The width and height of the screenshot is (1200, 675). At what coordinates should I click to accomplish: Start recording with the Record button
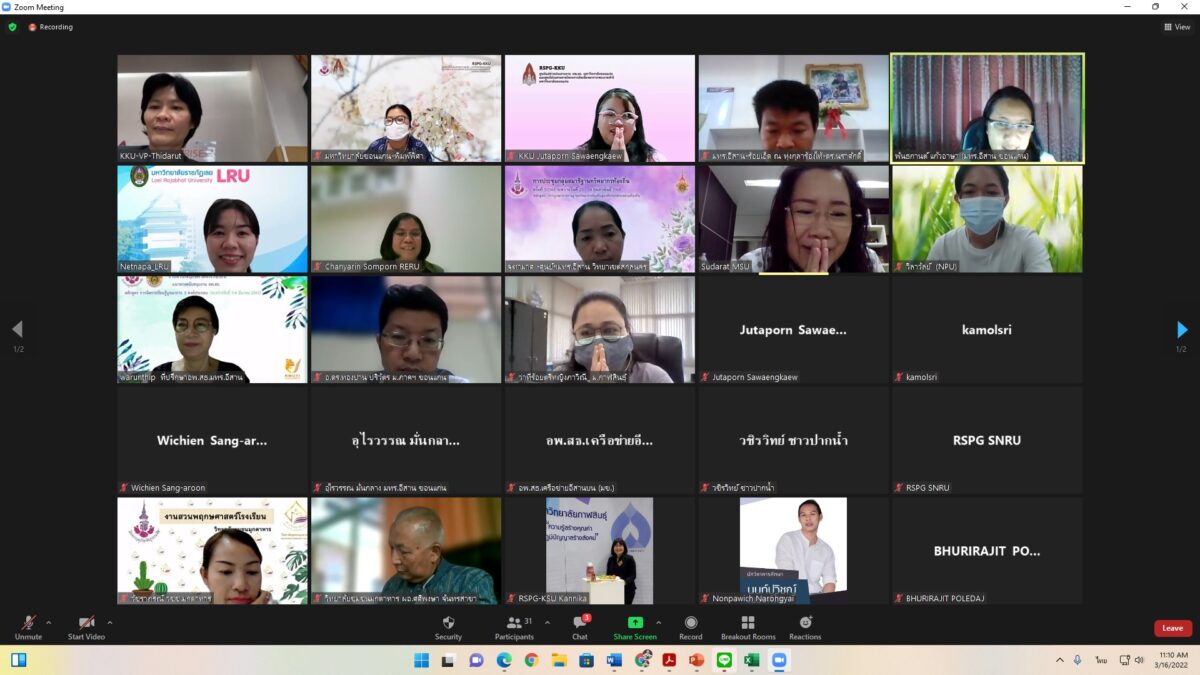tap(690, 627)
